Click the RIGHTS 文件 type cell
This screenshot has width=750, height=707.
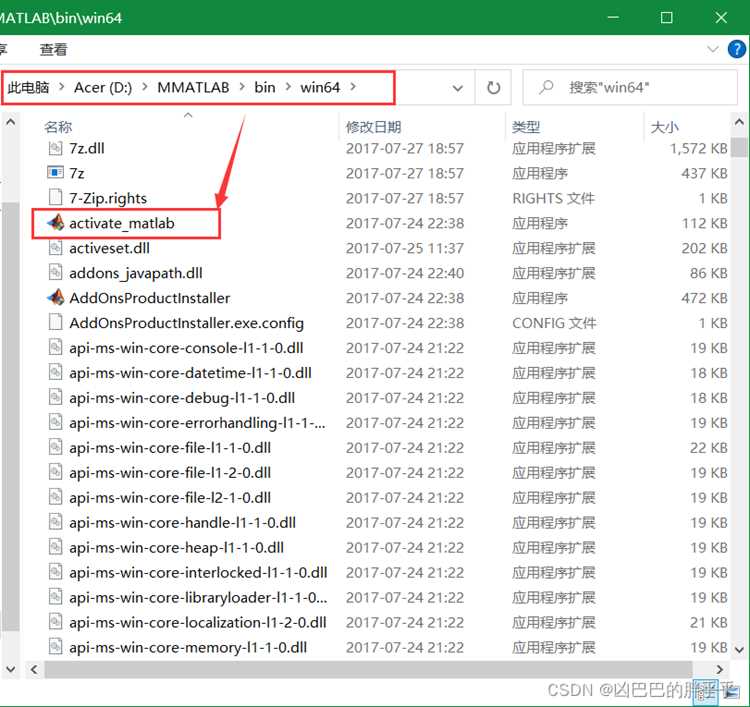coord(553,199)
